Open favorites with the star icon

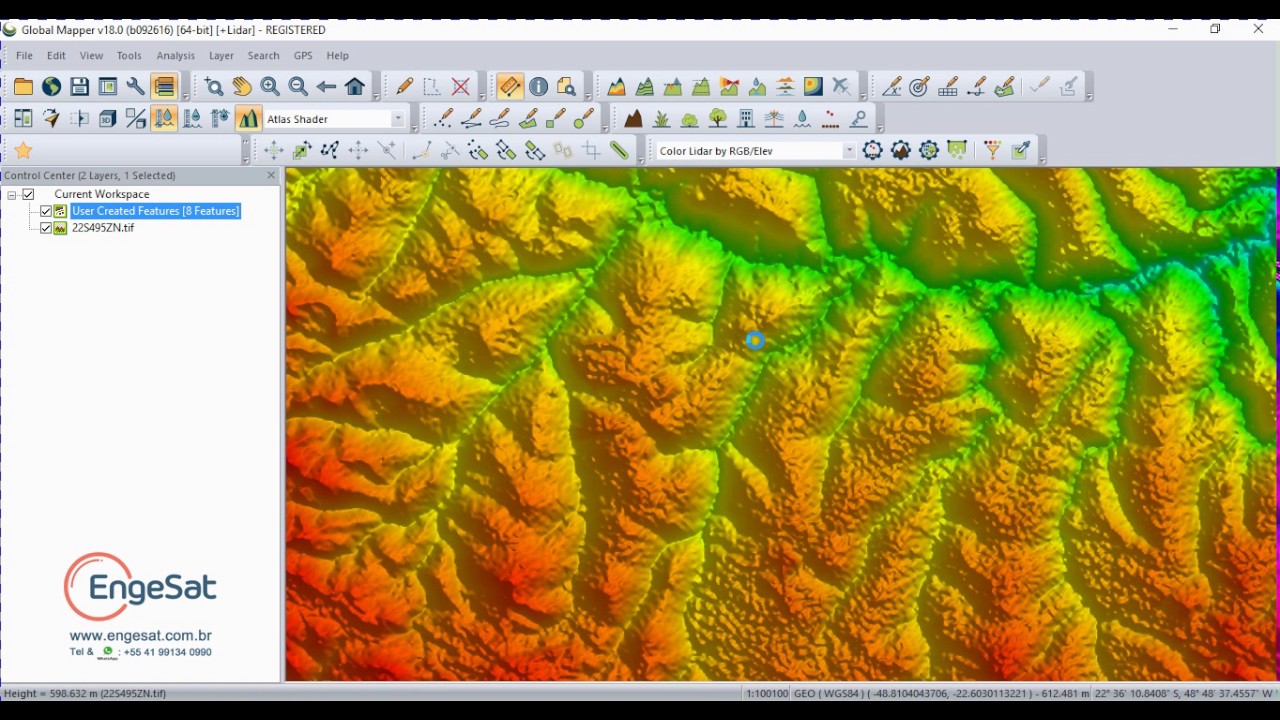point(23,150)
